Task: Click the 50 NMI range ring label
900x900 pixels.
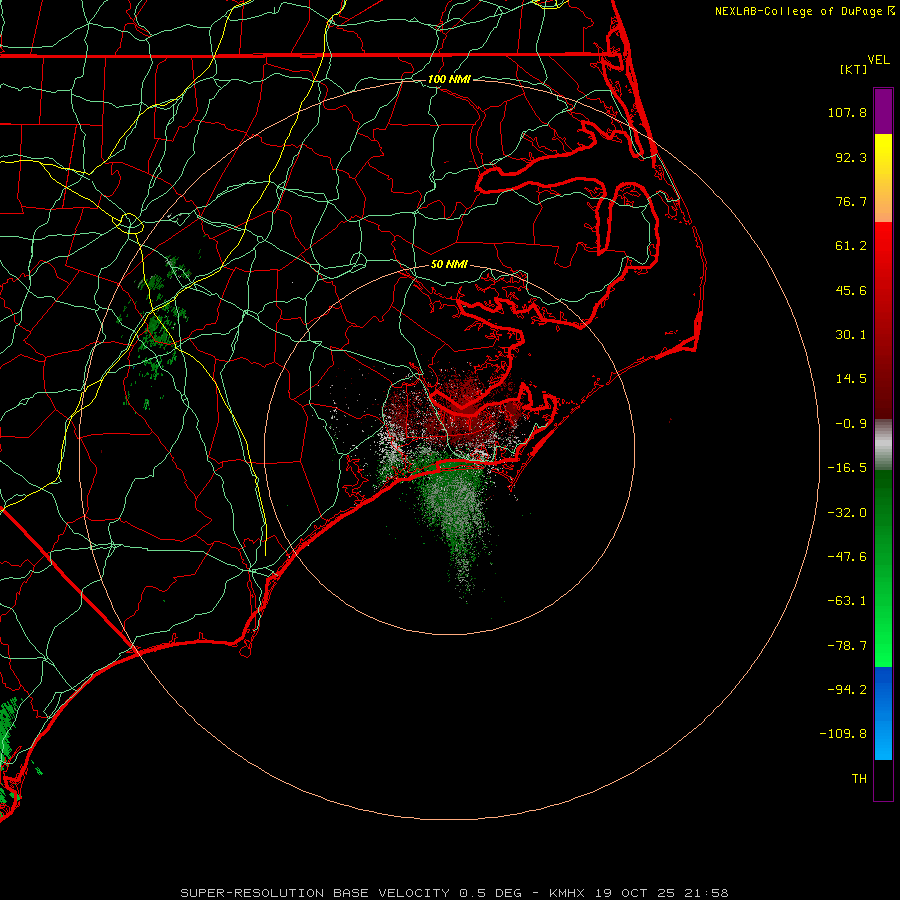Action: click(449, 265)
